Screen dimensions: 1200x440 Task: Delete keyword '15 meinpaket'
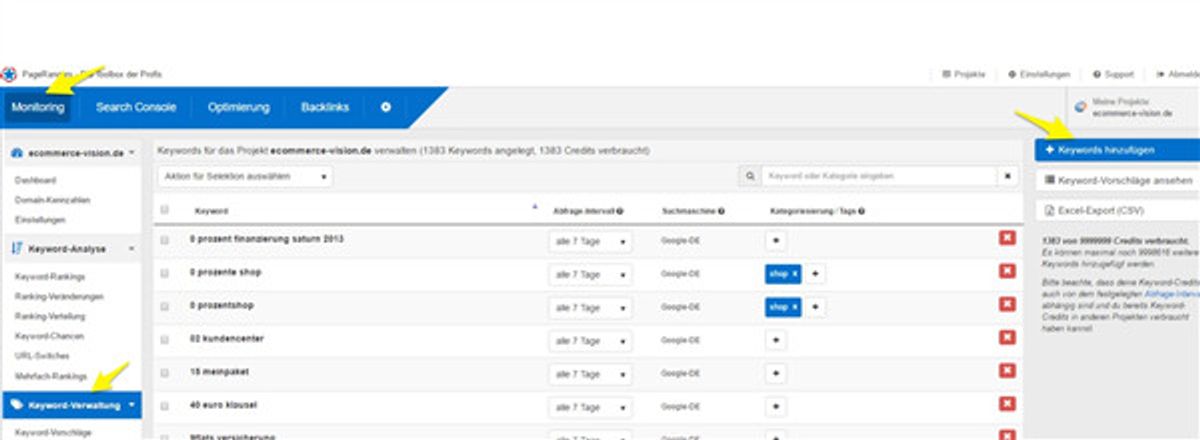click(1007, 372)
